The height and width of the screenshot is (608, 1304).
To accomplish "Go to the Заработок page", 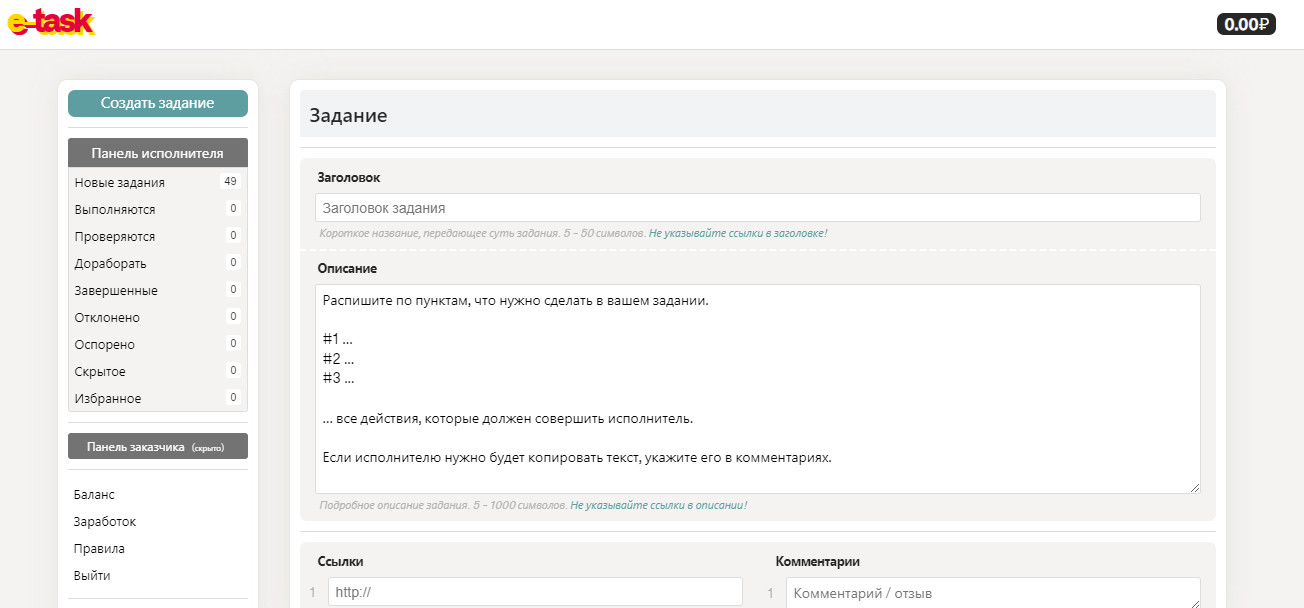I will click(x=105, y=522).
